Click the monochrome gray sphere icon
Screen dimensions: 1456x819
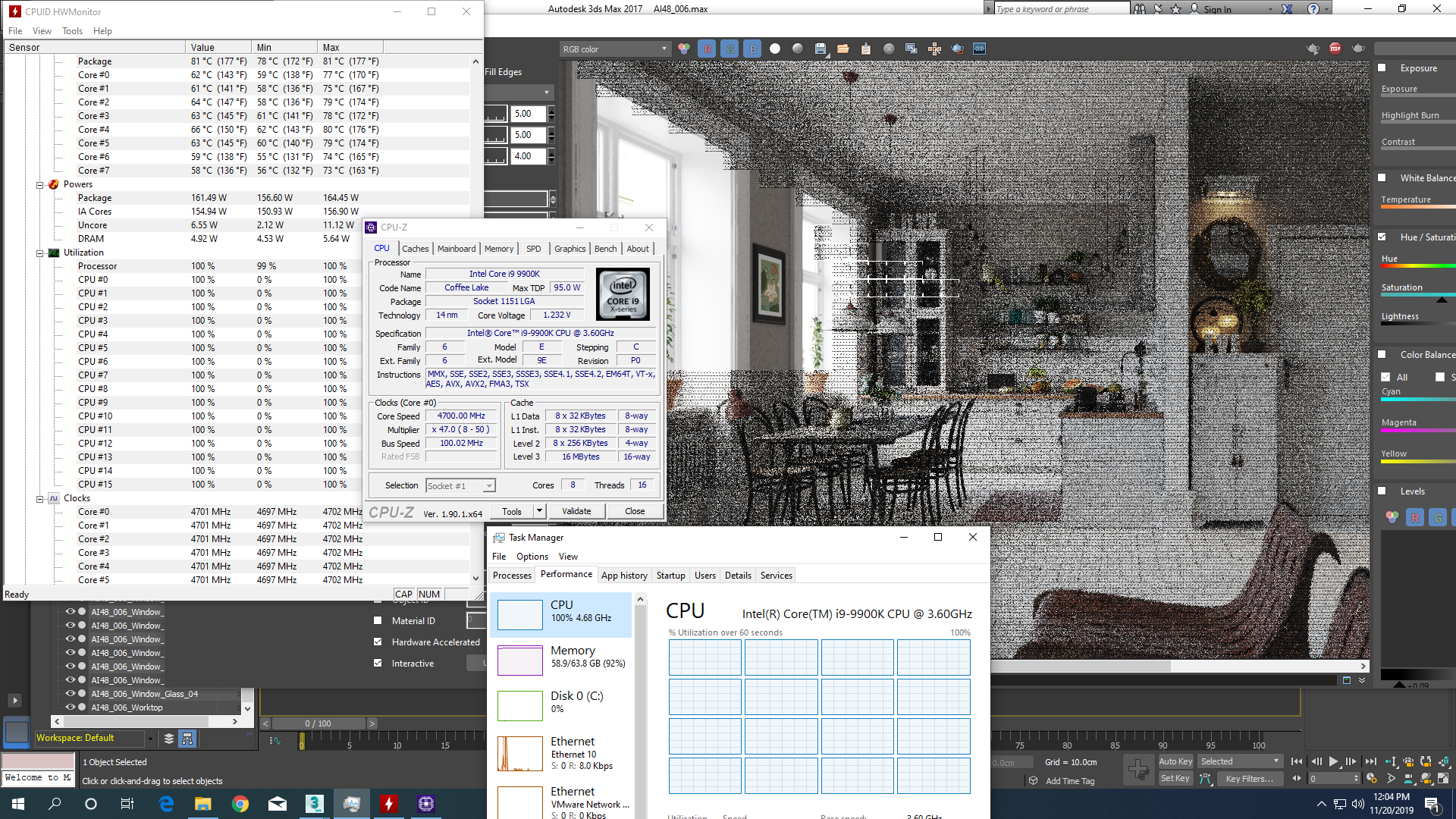(x=798, y=49)
